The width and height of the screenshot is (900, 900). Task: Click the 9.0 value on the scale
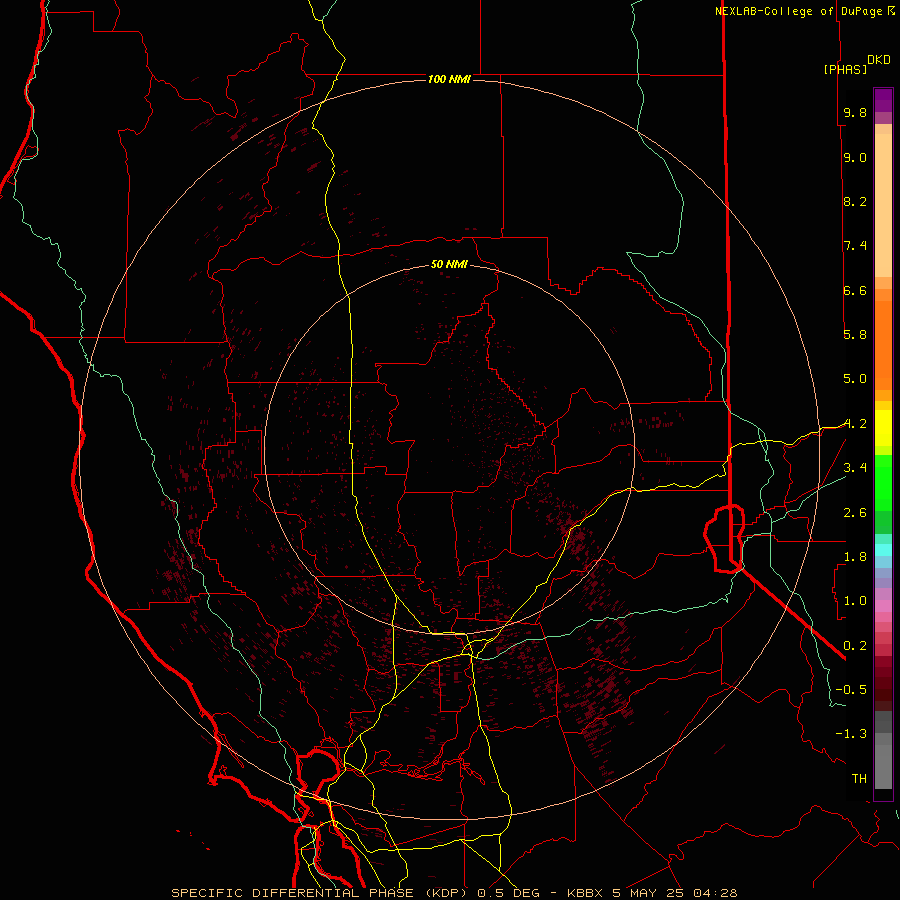(x=855, y=157)
